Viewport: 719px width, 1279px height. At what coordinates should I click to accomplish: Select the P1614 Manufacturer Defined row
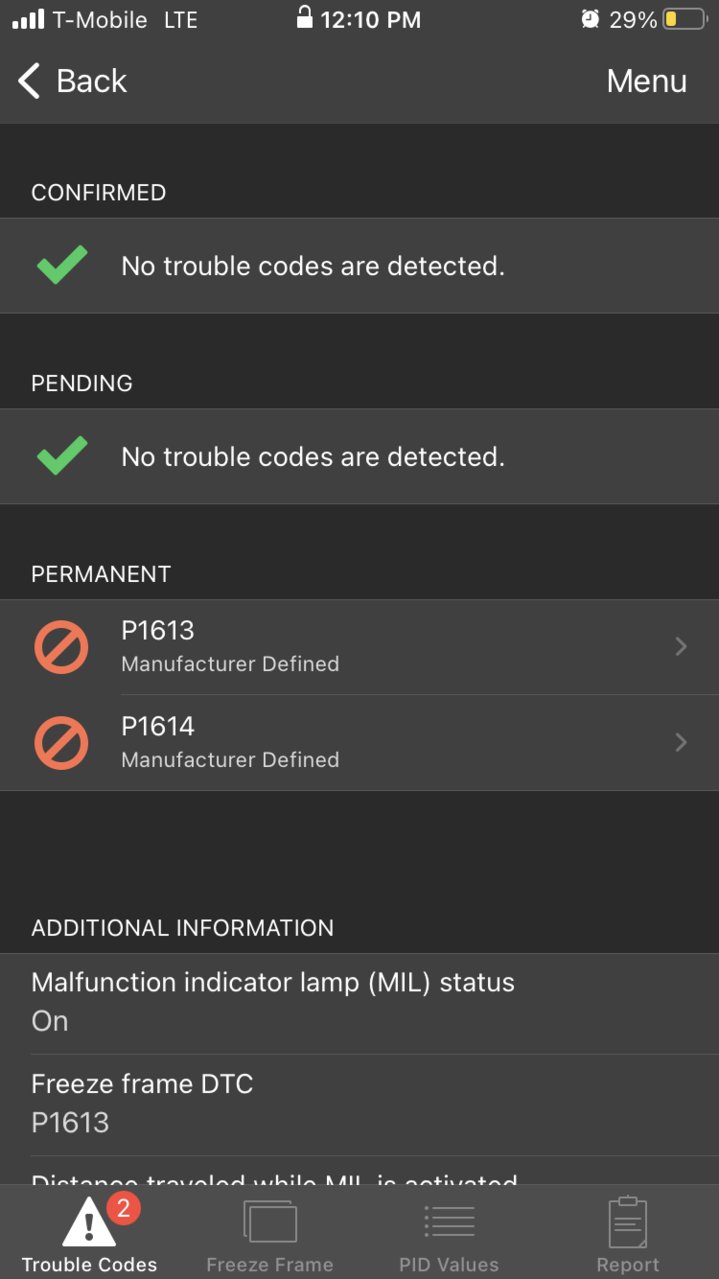pyautogui.click(x=359, y=743)
